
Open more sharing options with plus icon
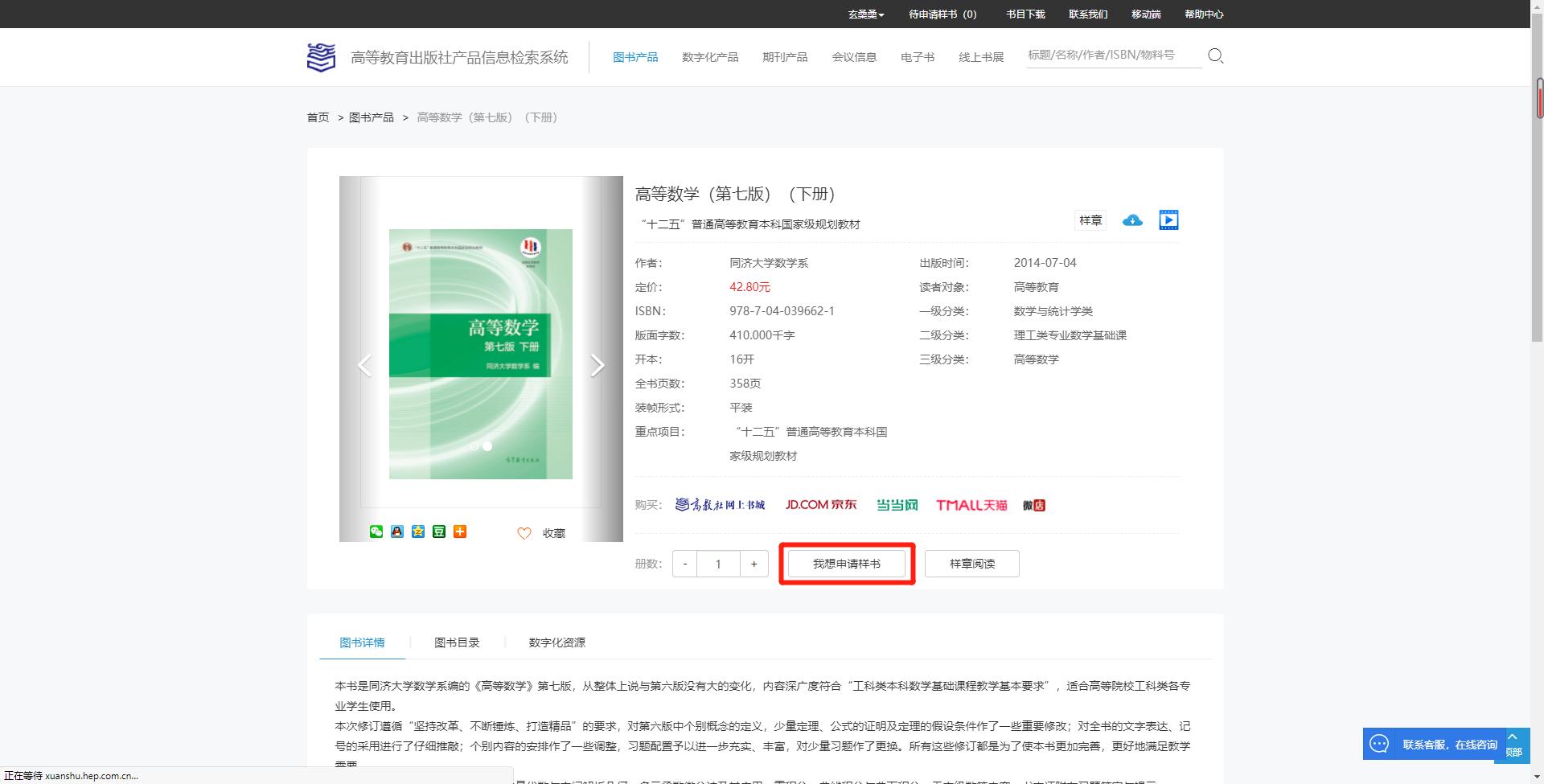pyautogui.click(x=460, y=532)
